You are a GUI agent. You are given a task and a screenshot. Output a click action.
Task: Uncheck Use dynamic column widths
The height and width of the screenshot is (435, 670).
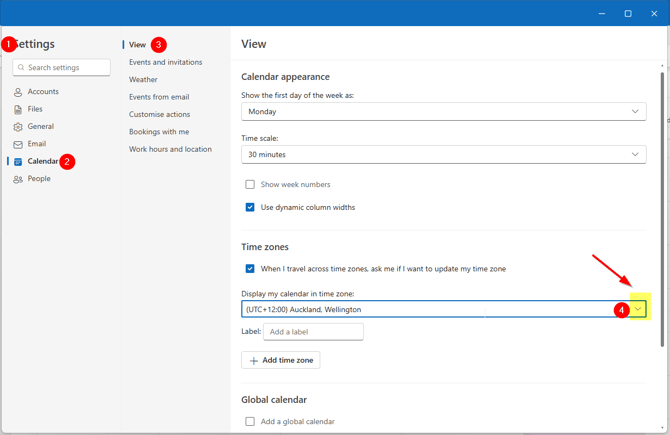pos(250,208)
